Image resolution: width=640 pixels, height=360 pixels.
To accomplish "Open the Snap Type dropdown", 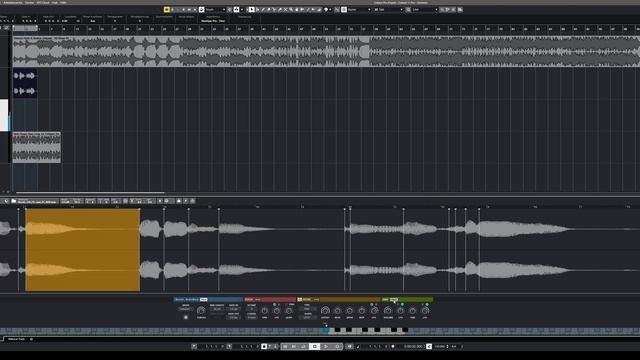I will tap(359, 9).
